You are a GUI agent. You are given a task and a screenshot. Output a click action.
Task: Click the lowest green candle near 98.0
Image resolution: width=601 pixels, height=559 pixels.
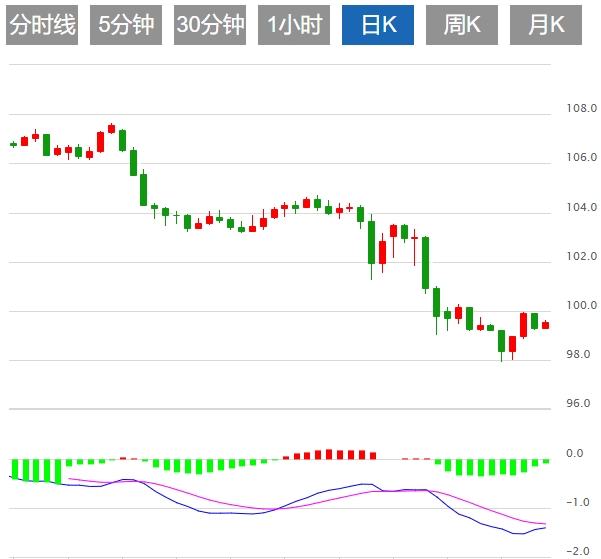501,343
